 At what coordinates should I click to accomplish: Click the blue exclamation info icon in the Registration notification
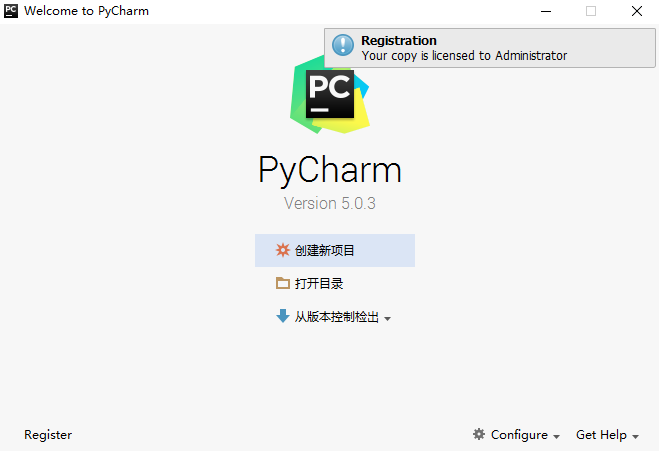343,45
